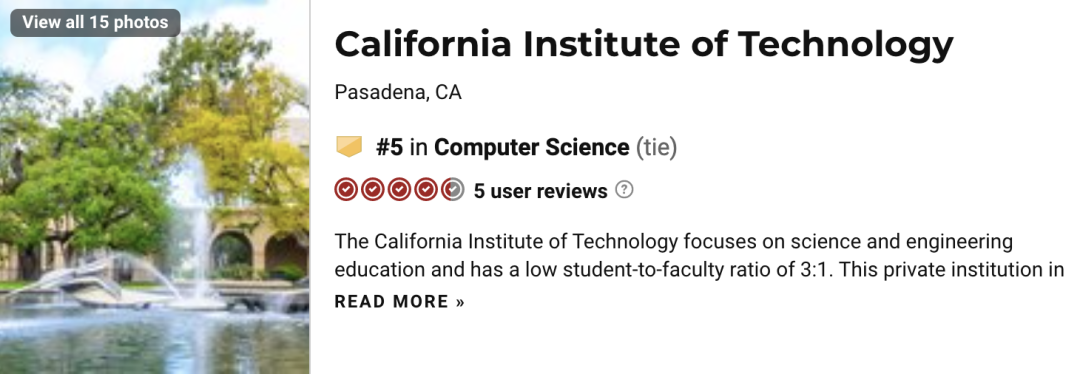Select the fourth red rating checkmark circle
The image size is (1080, 374).
click(426, 189)
